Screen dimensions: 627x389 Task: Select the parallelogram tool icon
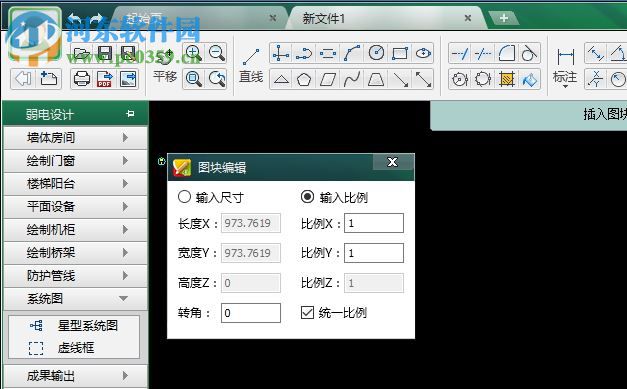(x=328, y=79)
